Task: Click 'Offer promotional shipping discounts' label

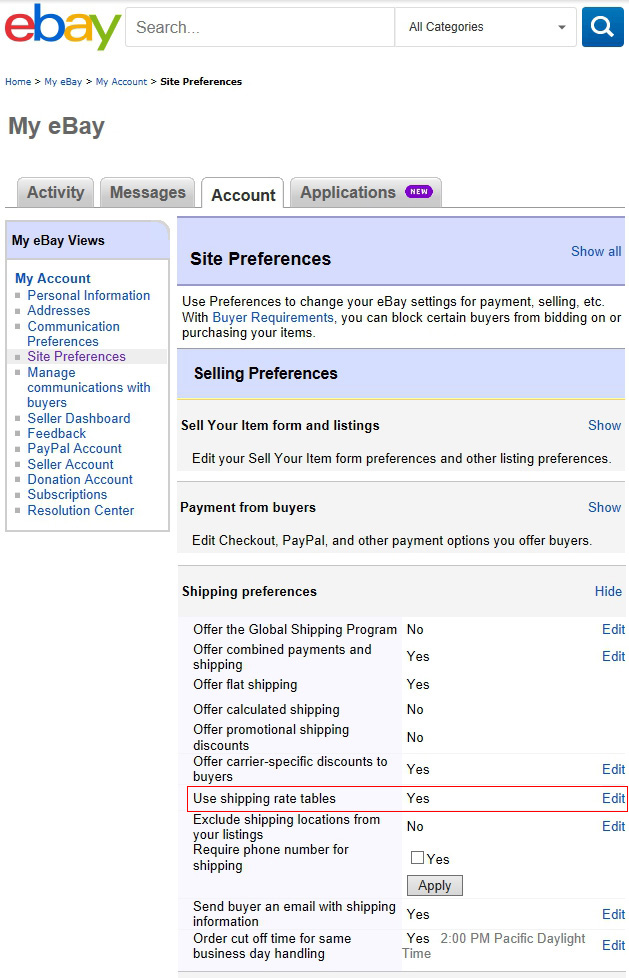Action: 271,737
